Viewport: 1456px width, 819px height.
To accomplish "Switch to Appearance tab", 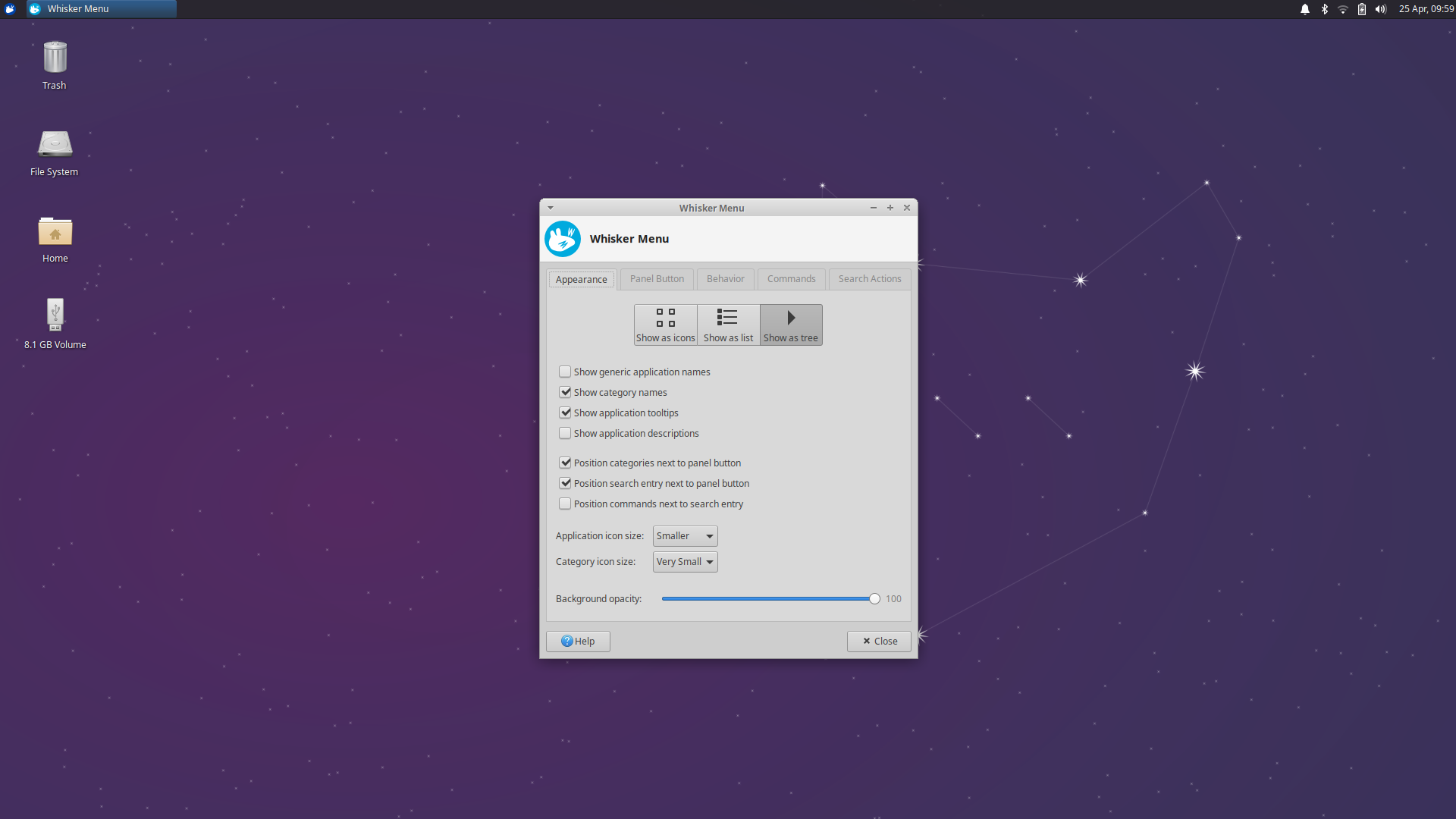I will pos(581,279).
